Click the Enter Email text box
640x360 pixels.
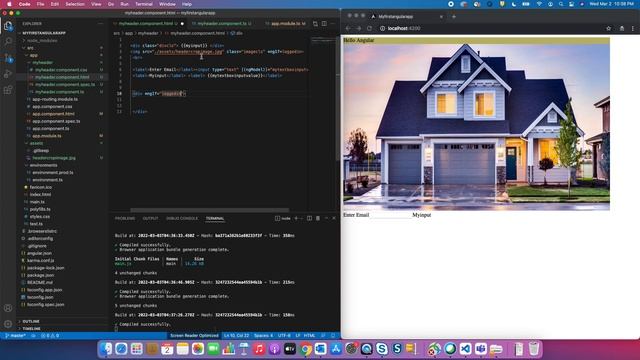(x=391, y=215)
